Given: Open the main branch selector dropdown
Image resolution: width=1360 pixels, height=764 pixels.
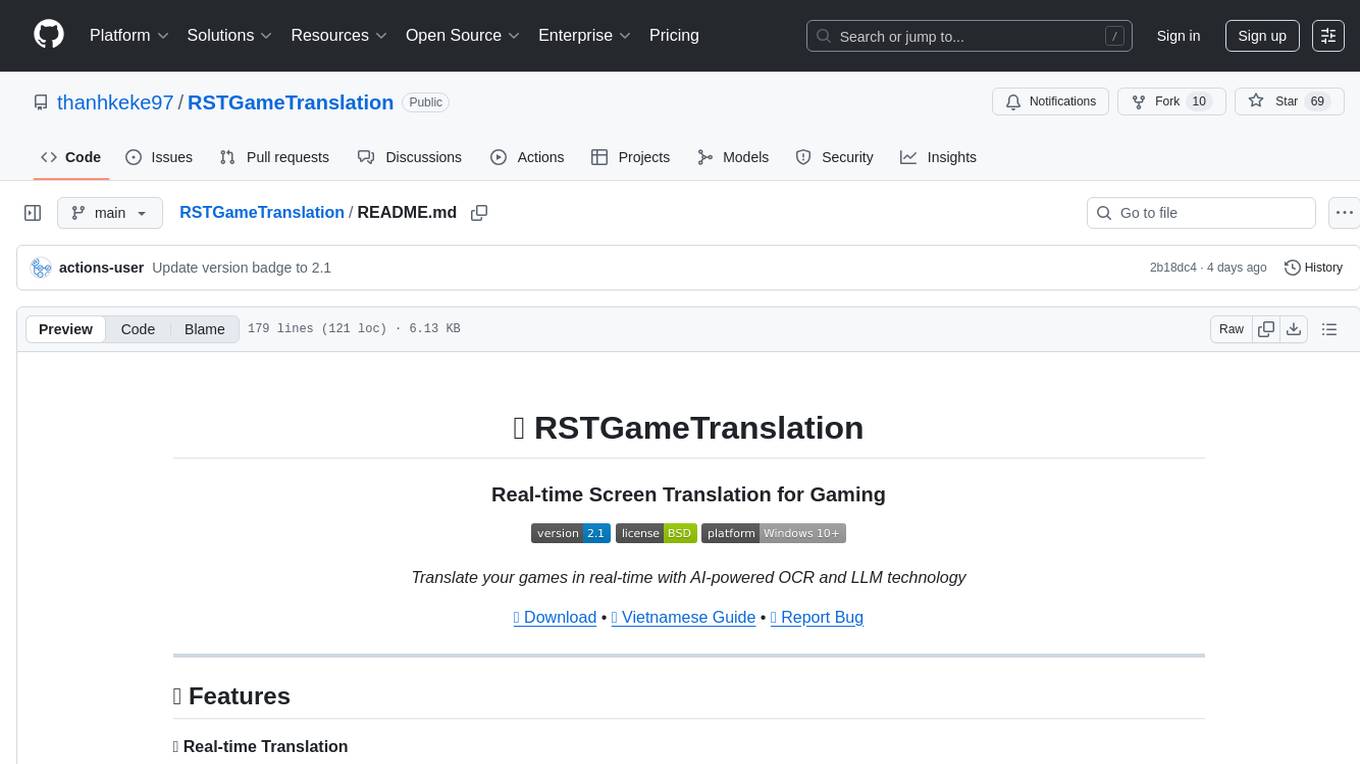Looking at the screenshot, I should pos(109,213).
